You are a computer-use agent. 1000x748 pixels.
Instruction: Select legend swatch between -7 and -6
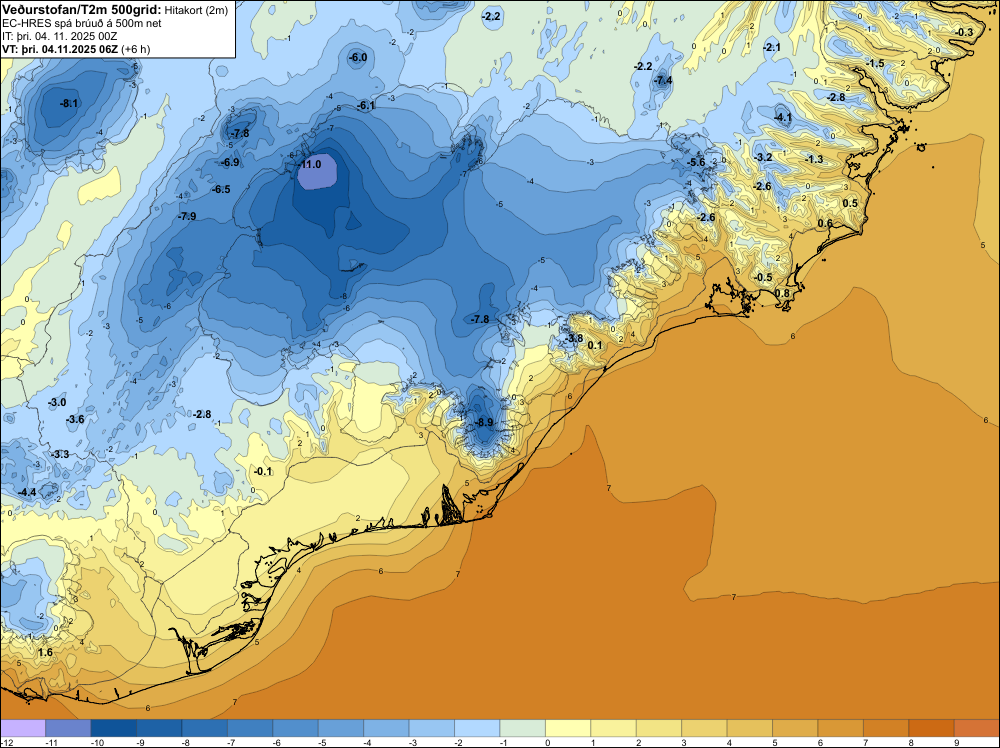(250, 728)
